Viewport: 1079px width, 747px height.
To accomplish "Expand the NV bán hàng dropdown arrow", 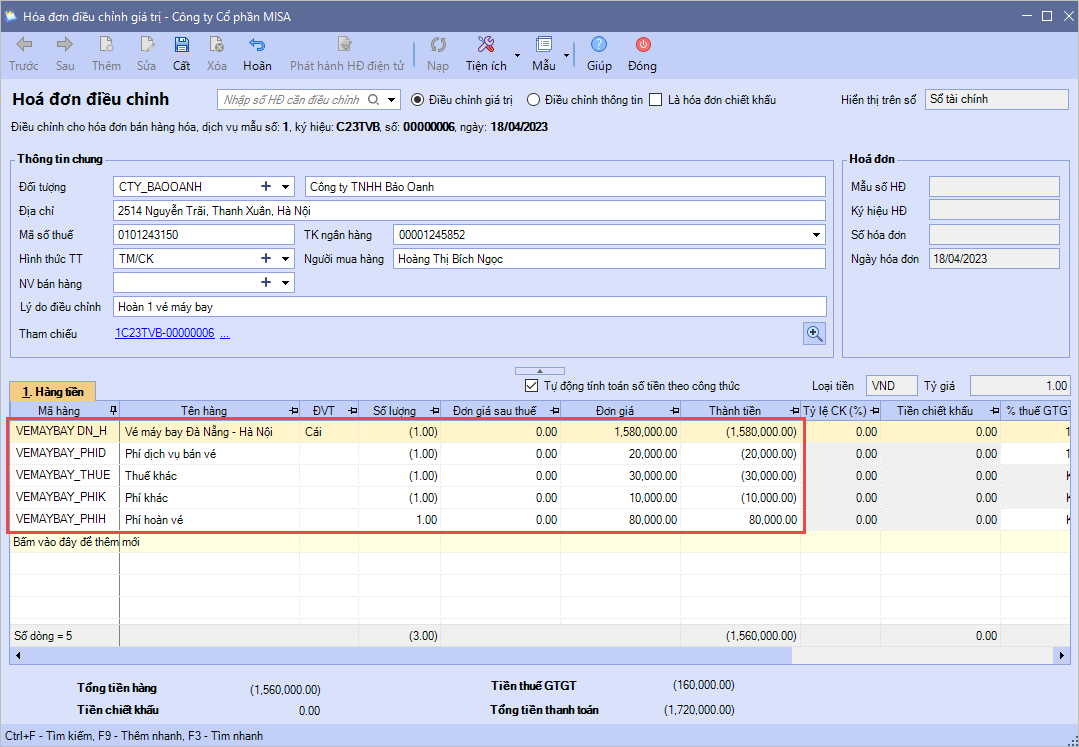I will tap(286, 283).
